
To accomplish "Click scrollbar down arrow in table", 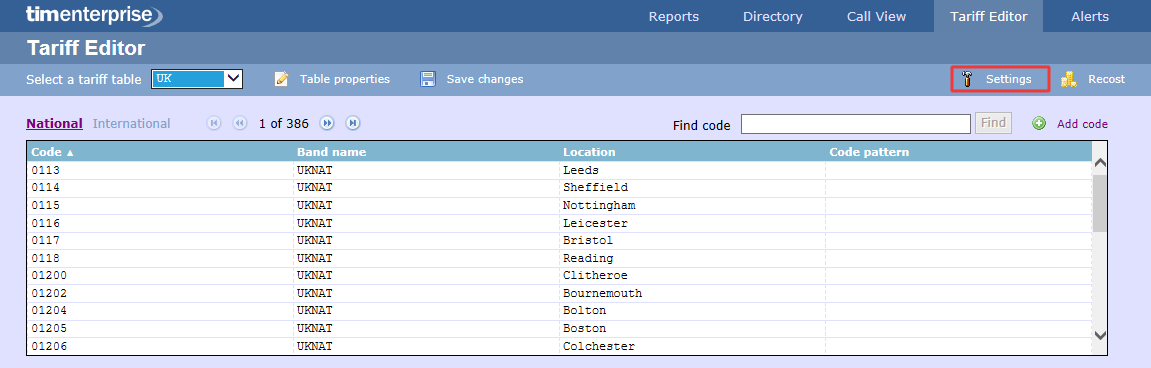I will pos(1099,334).
